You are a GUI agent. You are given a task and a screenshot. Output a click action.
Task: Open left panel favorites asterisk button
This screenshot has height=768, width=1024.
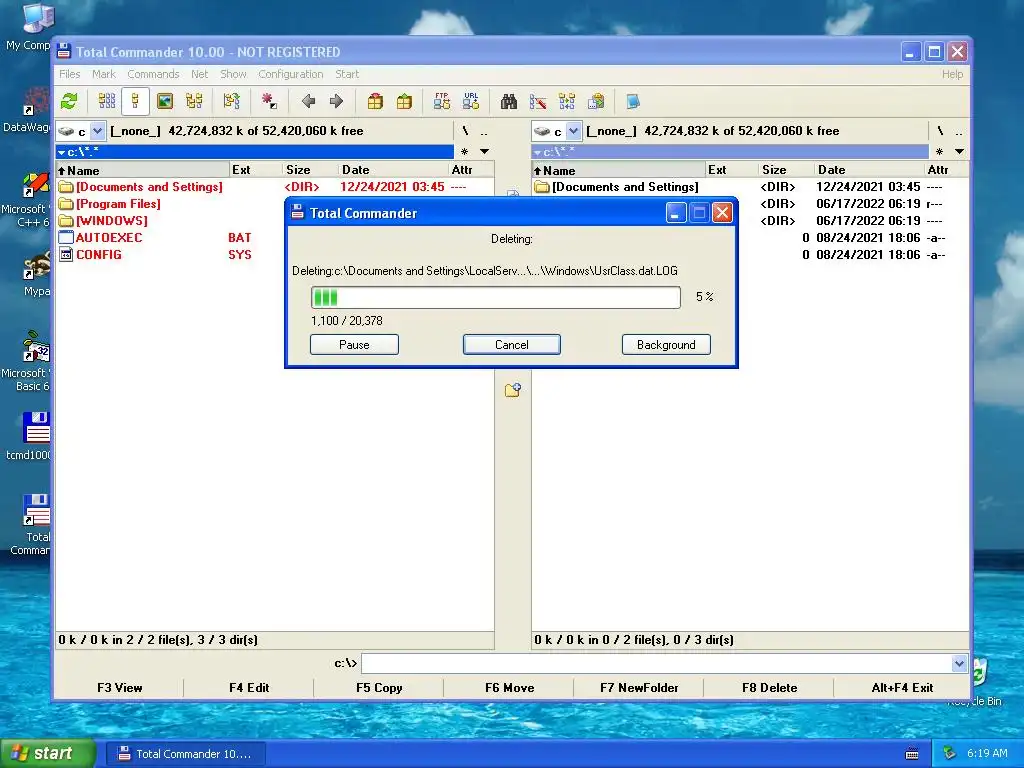[464, 152]
